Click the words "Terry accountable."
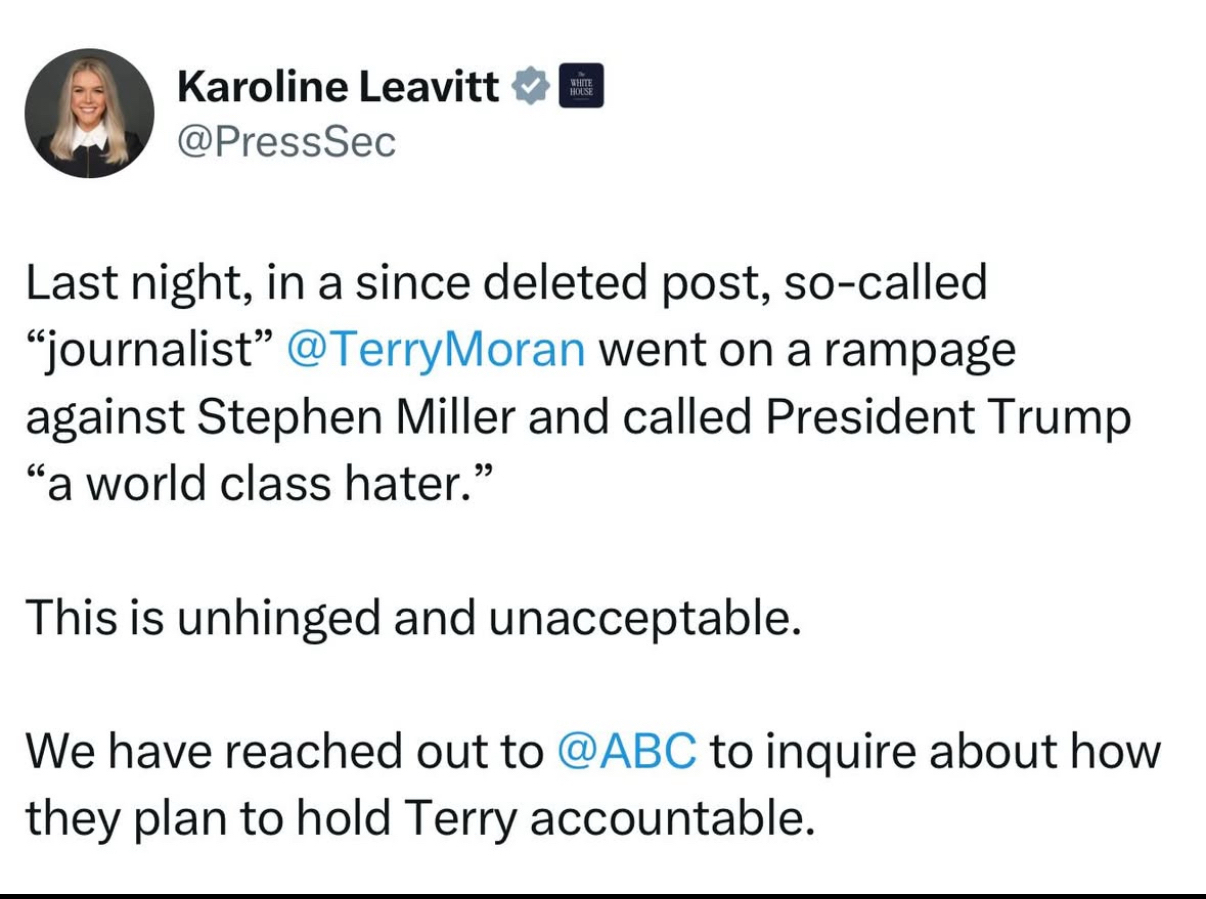This screenshot has height=899, width=1206. pos(604,818)
